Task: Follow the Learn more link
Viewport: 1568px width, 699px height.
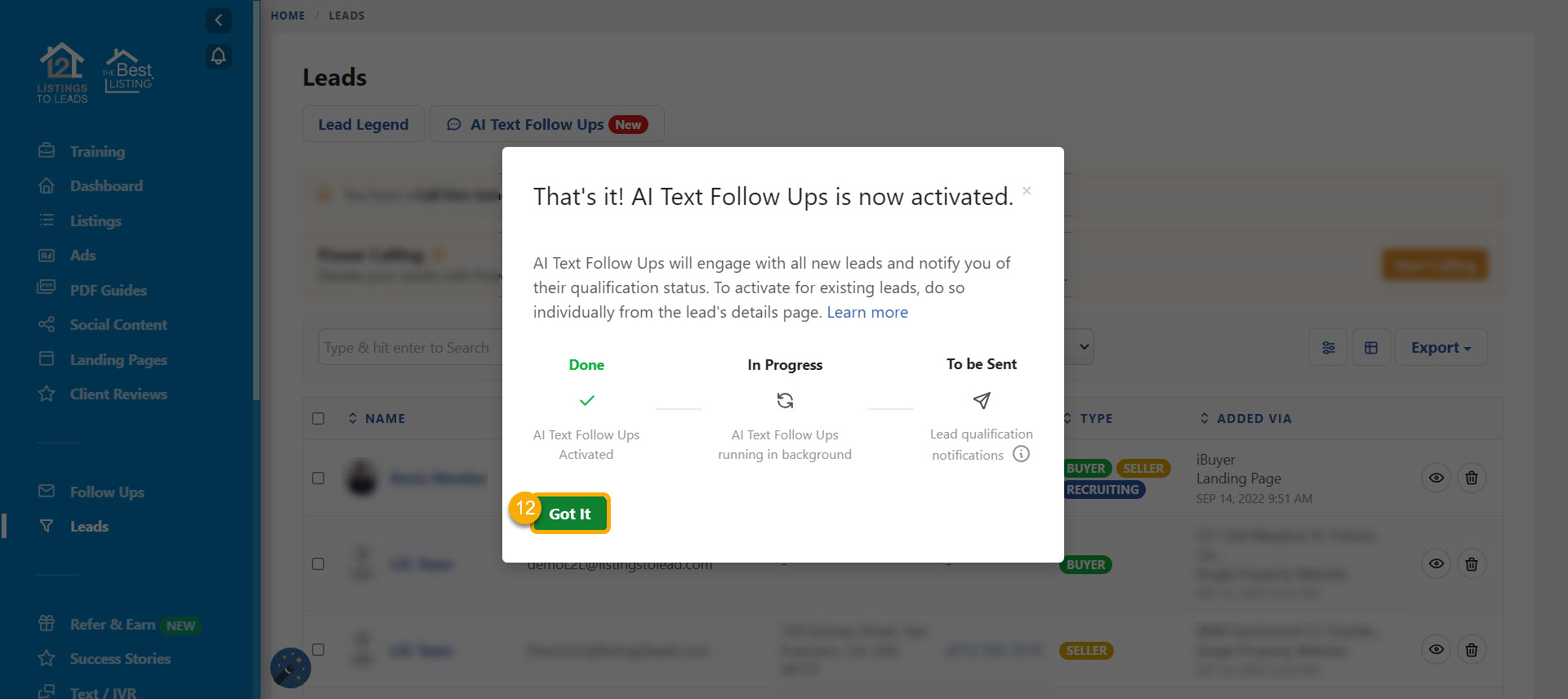Action: (x=866, y=312)
